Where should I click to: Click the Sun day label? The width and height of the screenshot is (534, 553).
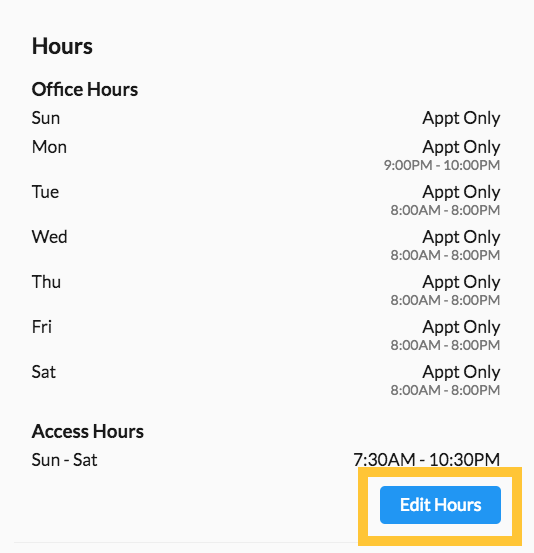pyautogui.click(x=45, y=118)
